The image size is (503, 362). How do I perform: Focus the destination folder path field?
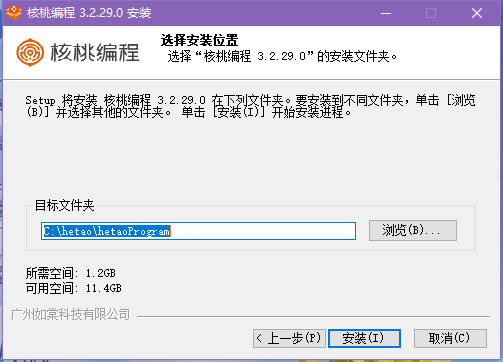tap(198, 231)
